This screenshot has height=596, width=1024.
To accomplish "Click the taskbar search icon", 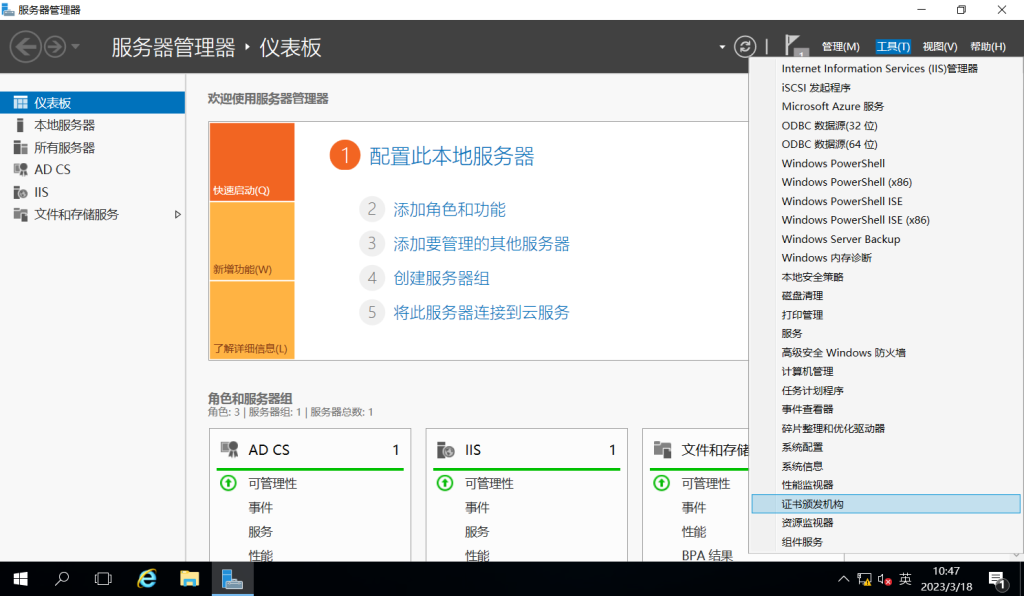I will [x=62, y=579].
